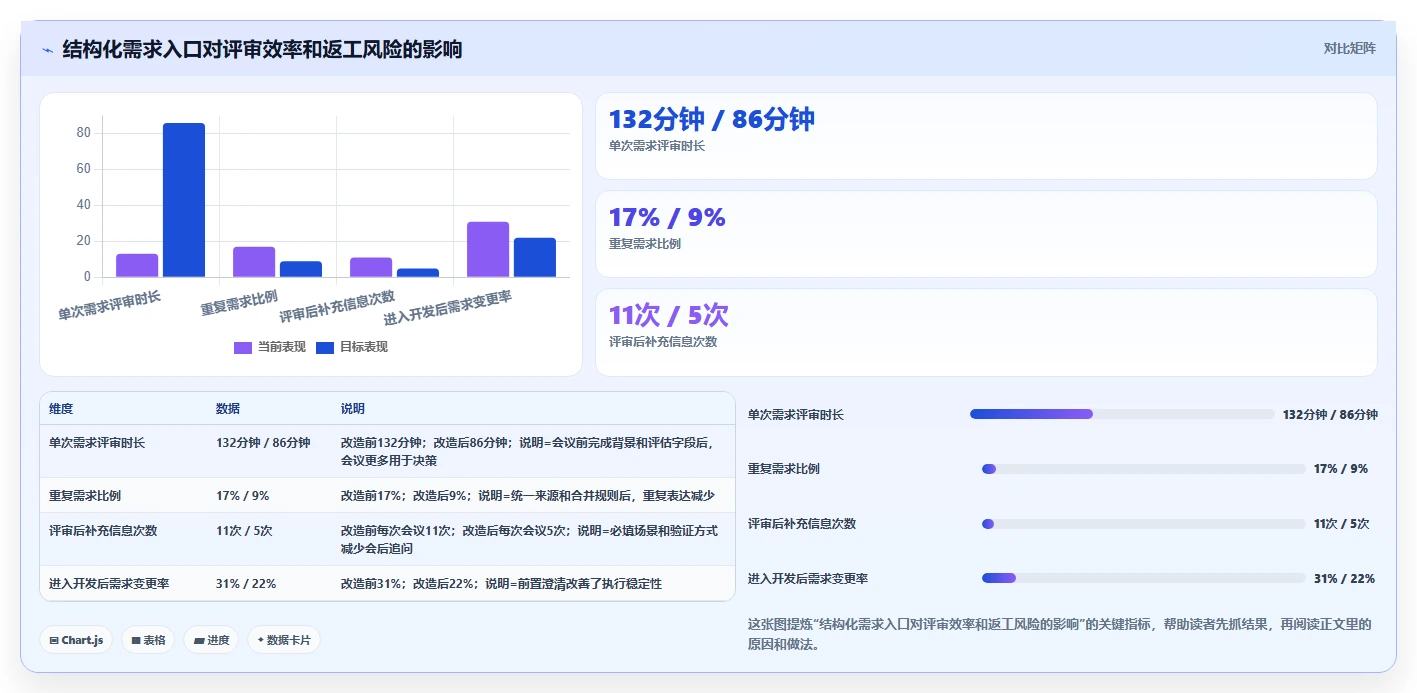Image resolution: width=1417 pixels, height=693 pixels.
Task: Open the 17% / 9% data card
Action: 986,234
